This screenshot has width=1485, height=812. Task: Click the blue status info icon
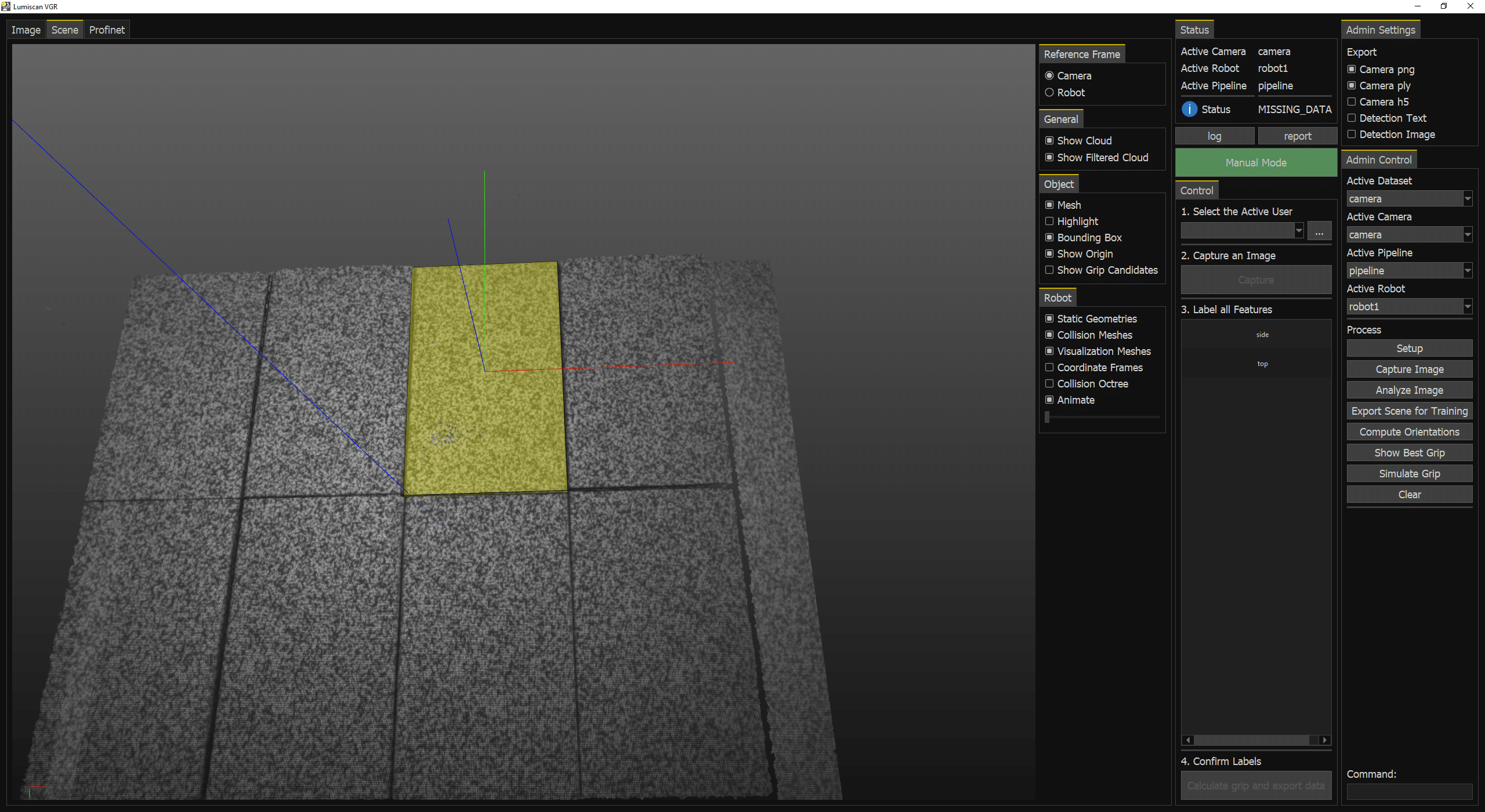tap(1189, 109)
